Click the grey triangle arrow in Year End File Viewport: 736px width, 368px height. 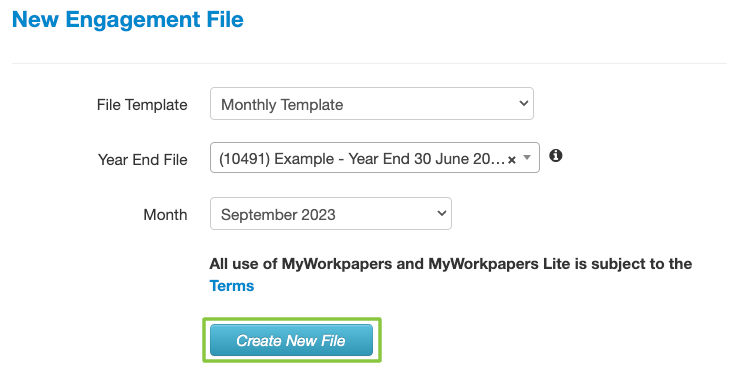[527, 158]
